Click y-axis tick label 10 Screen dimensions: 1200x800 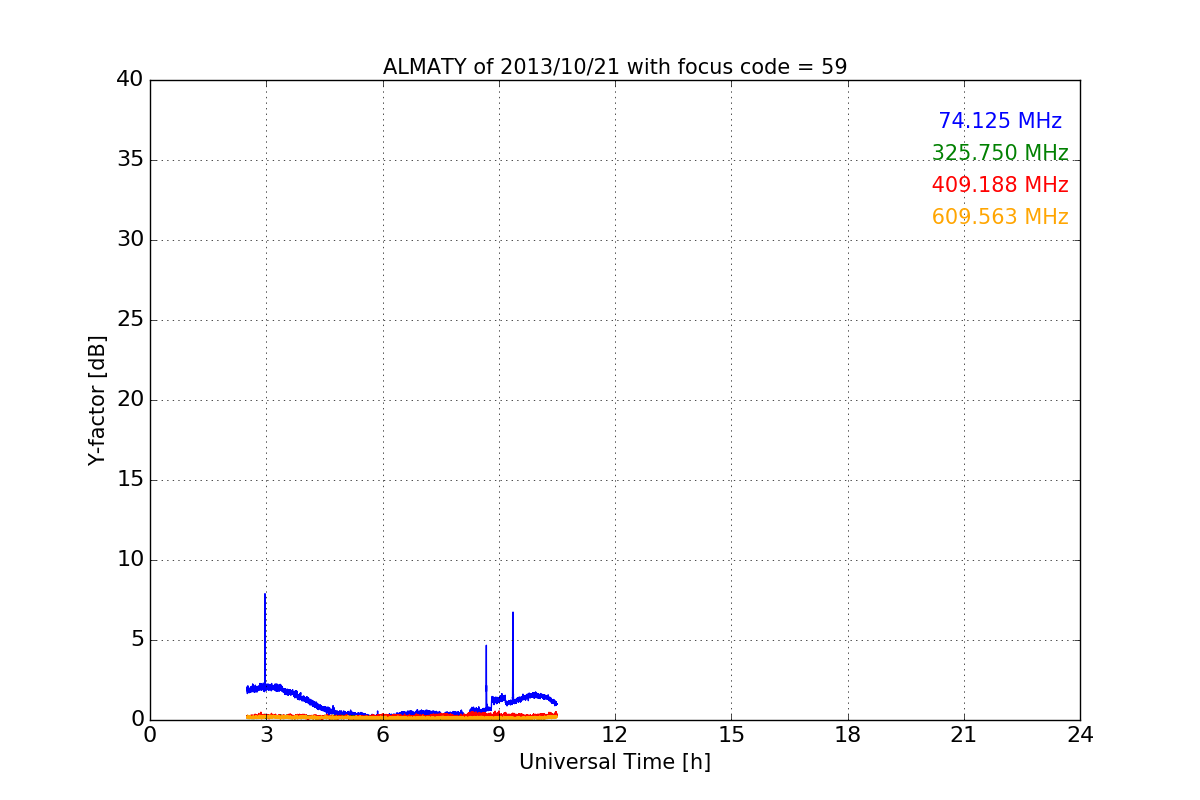[x=130, y=560]
